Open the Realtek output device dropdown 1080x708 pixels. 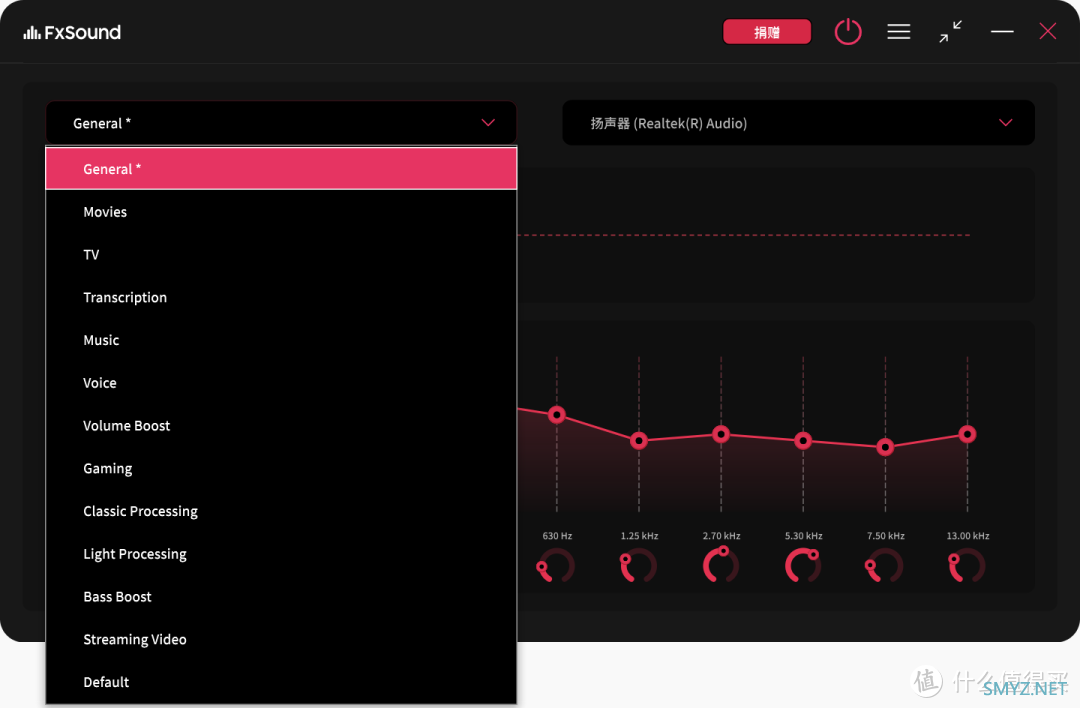pos(798,123)
